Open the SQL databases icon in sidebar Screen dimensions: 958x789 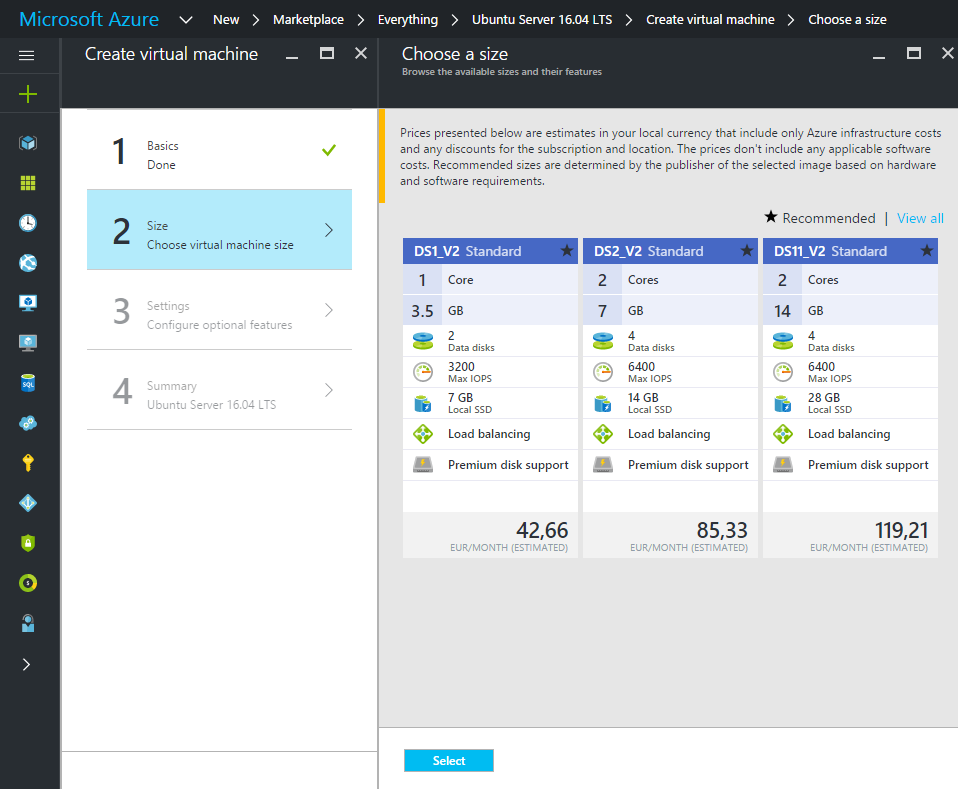pyautogui.click(x=27, y=383)
